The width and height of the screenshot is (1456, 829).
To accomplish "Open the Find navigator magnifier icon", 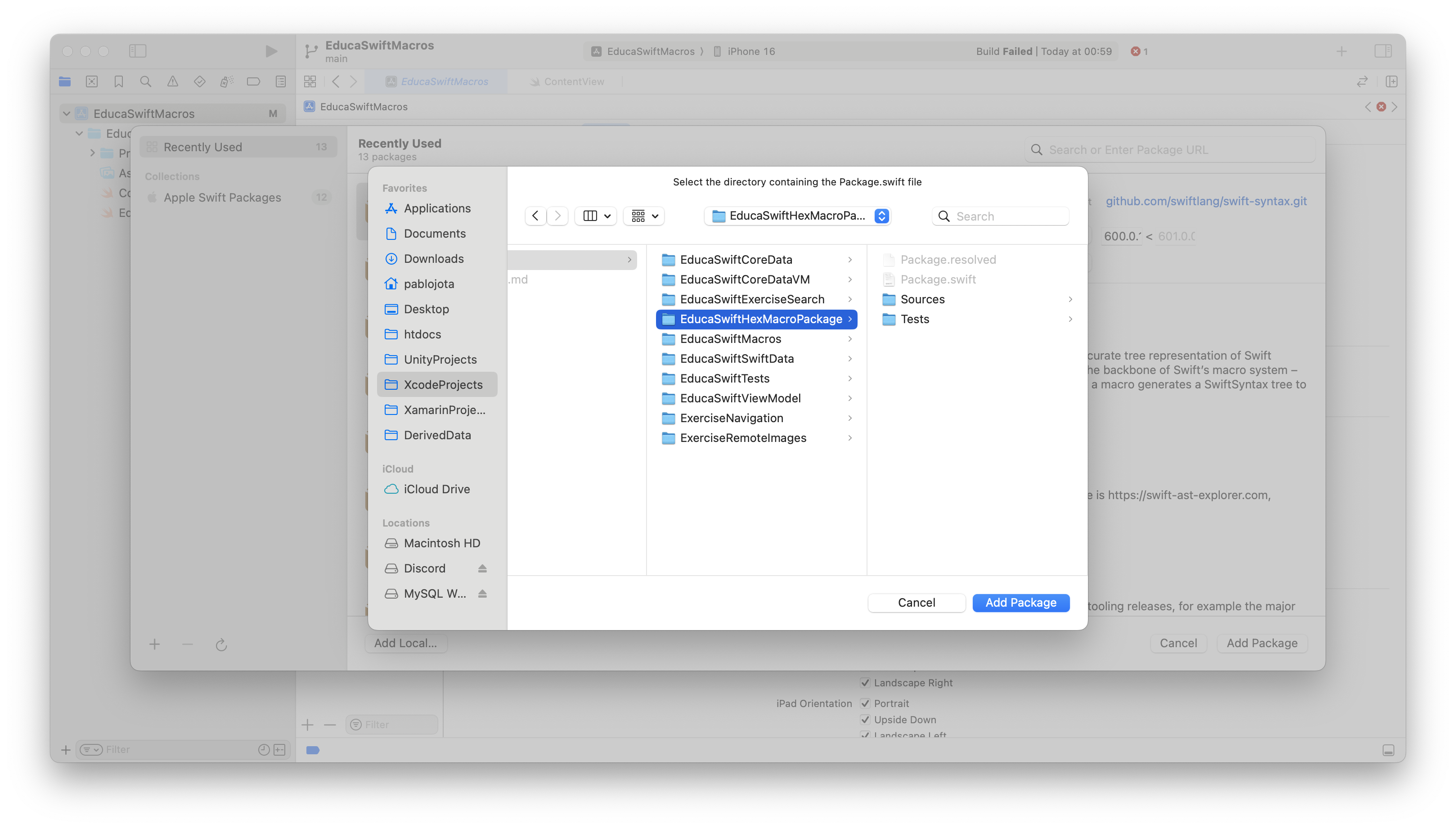I will (146, 81).
